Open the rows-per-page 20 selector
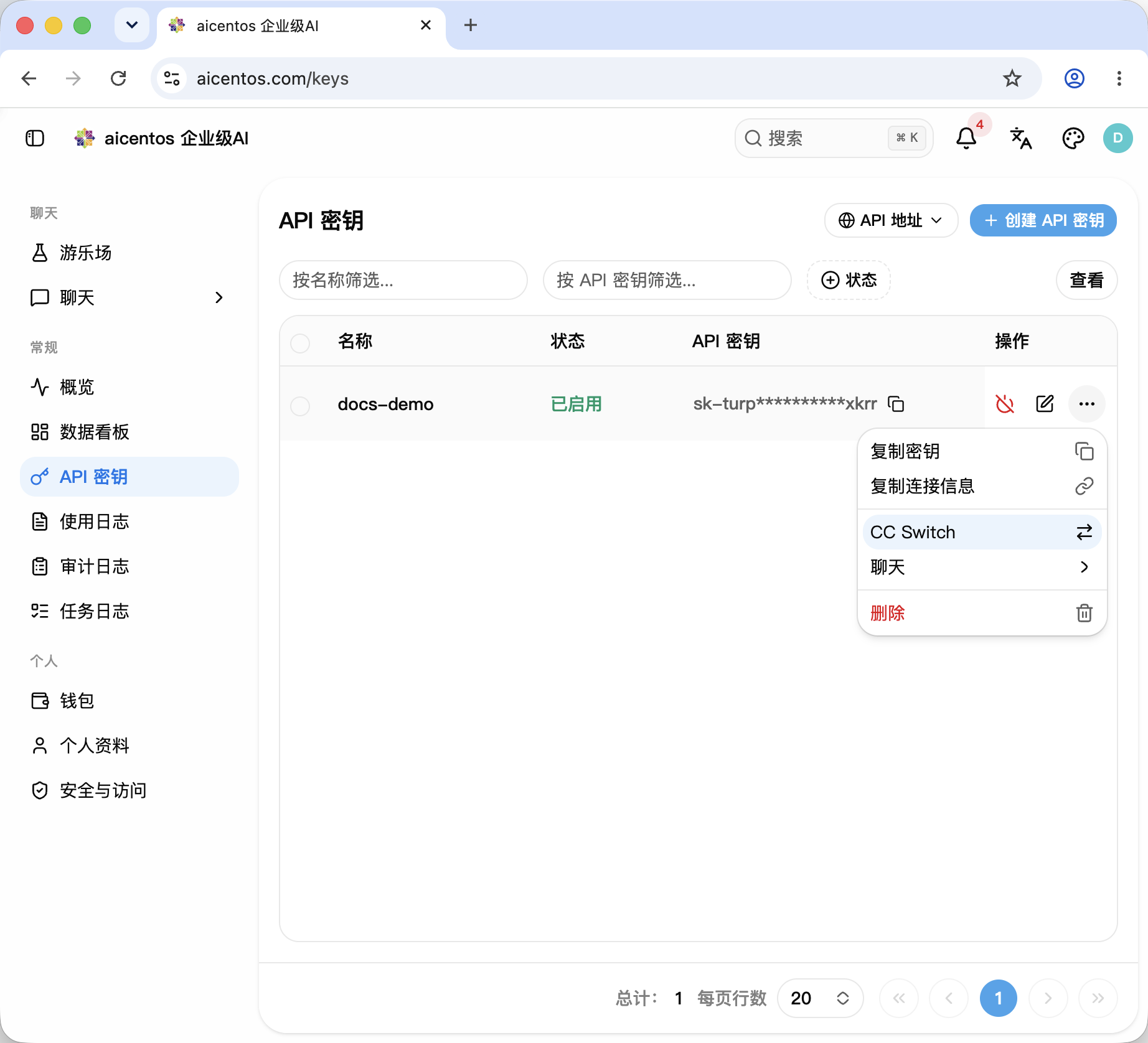The width and height of the screenshot is (1148, 1043). (820, 998)
